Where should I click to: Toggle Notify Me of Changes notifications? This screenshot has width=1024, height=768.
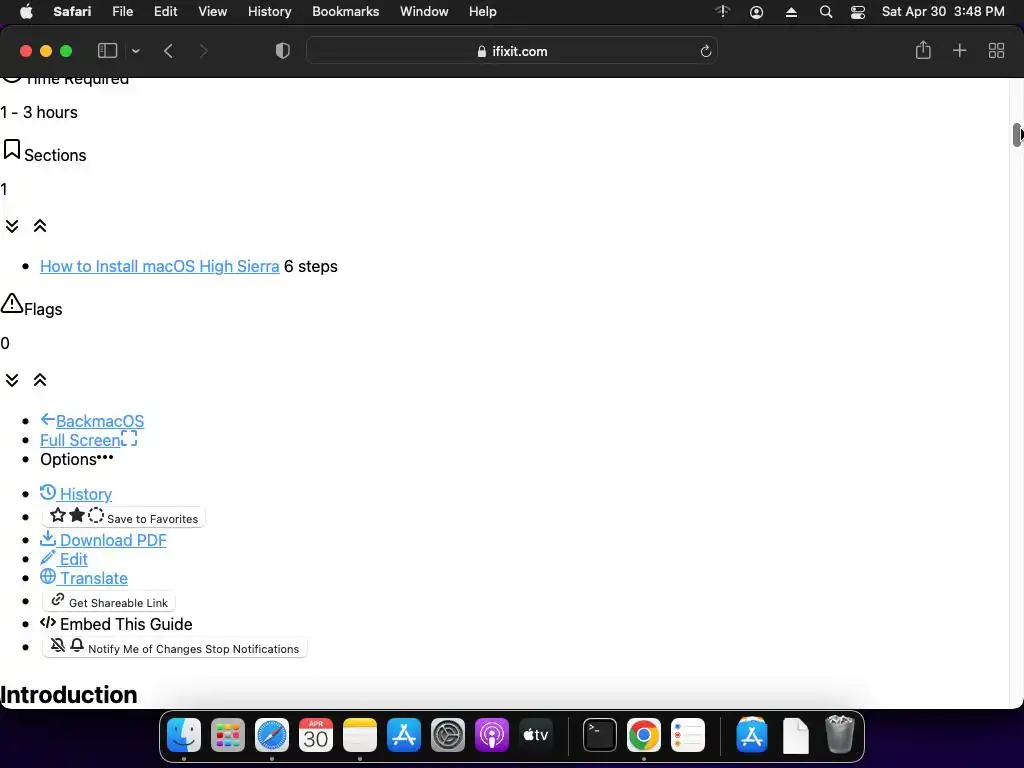click(x=175, y=648)
